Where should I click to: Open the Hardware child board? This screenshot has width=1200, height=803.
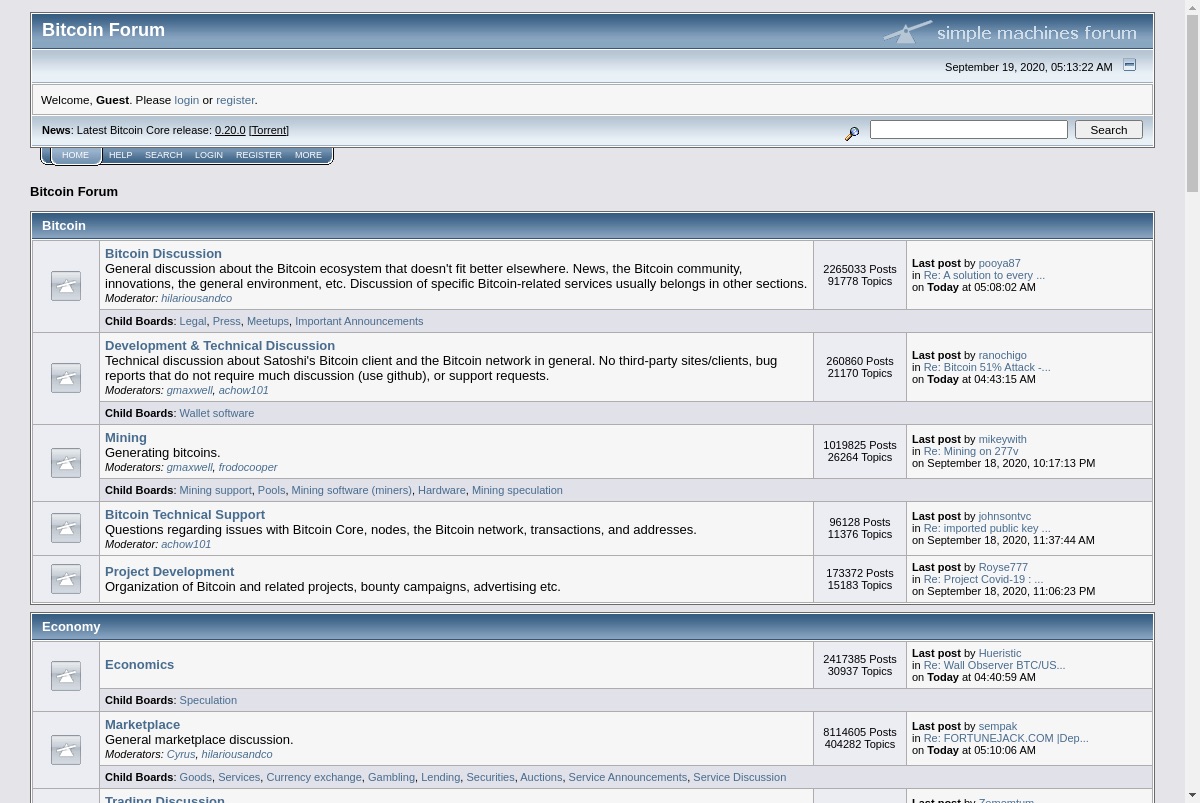point(441,490)
